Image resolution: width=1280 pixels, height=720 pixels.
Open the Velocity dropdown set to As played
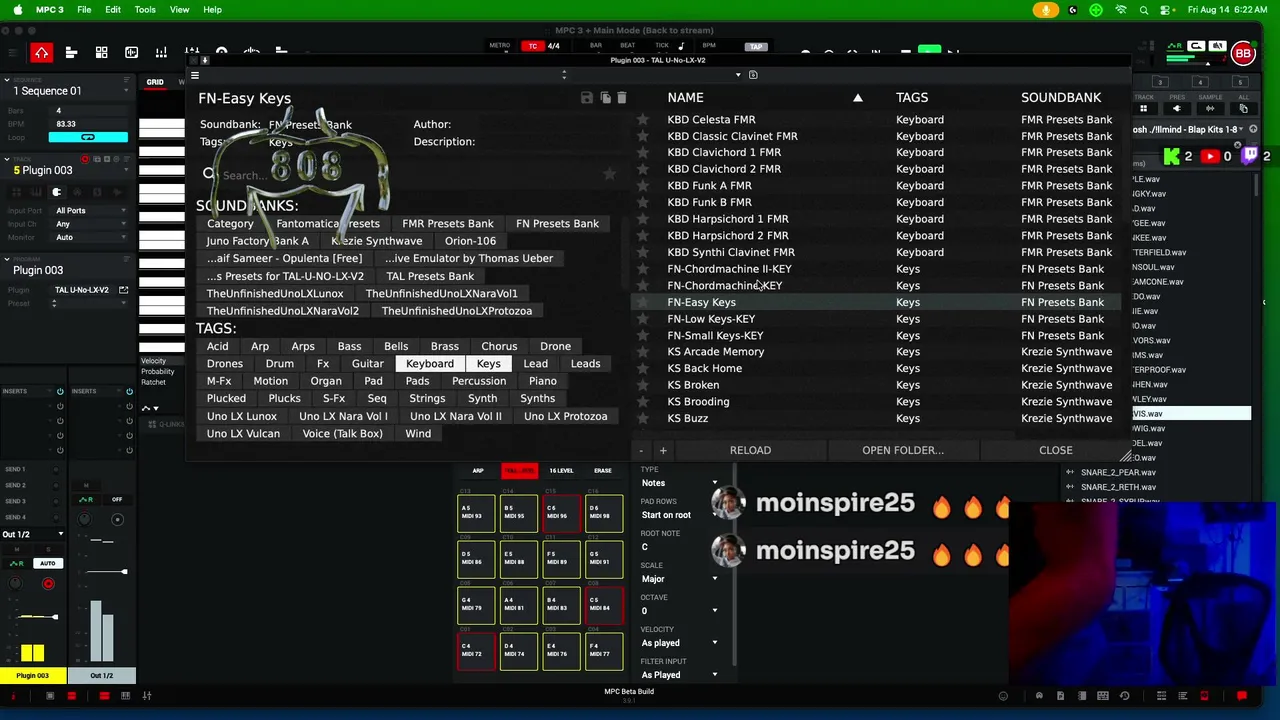click(680, 643)
